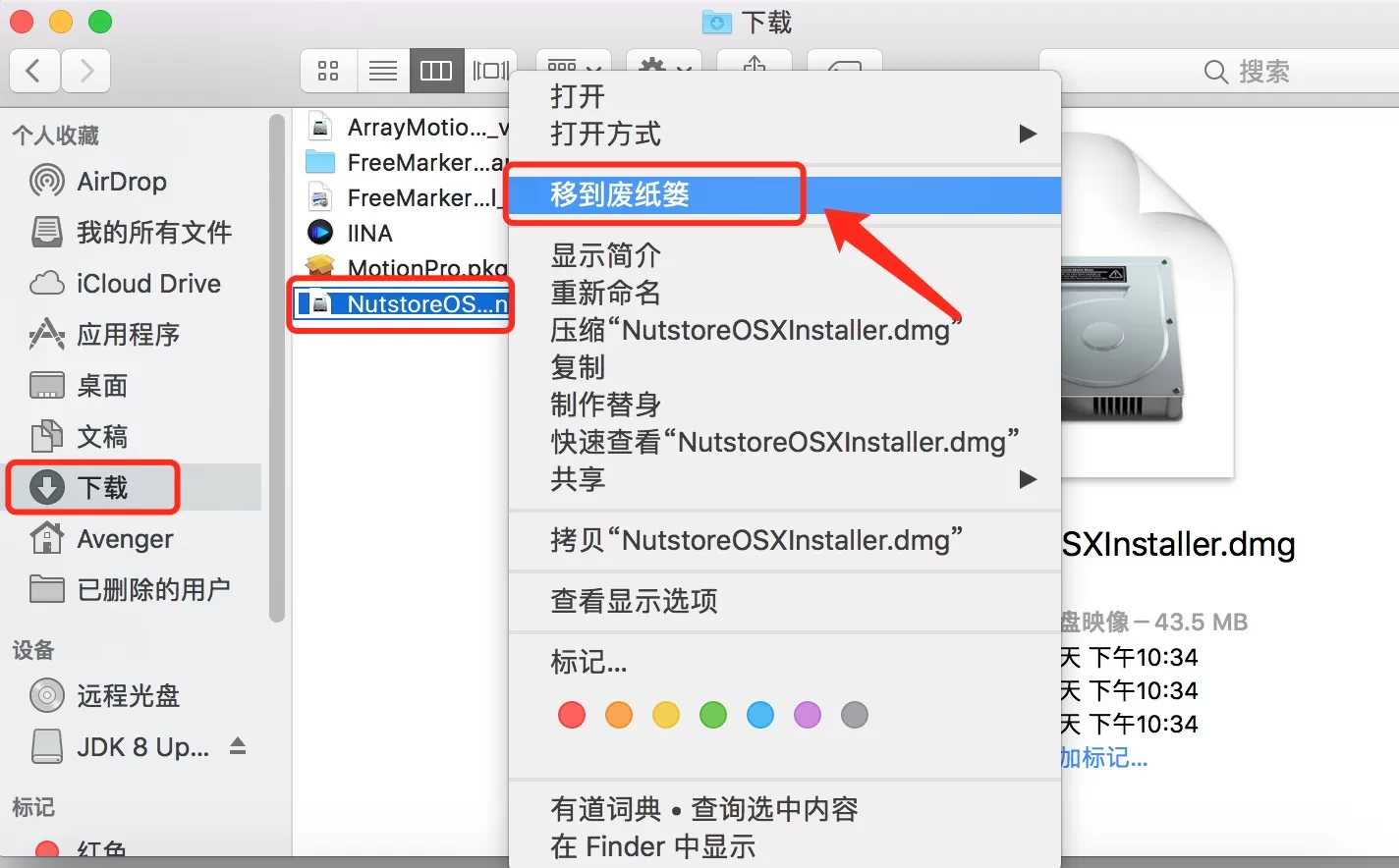The width and height of the screenshot is (1399, 868).
Task: Click the sidebar scrollbar
Action: pos(277,368)
